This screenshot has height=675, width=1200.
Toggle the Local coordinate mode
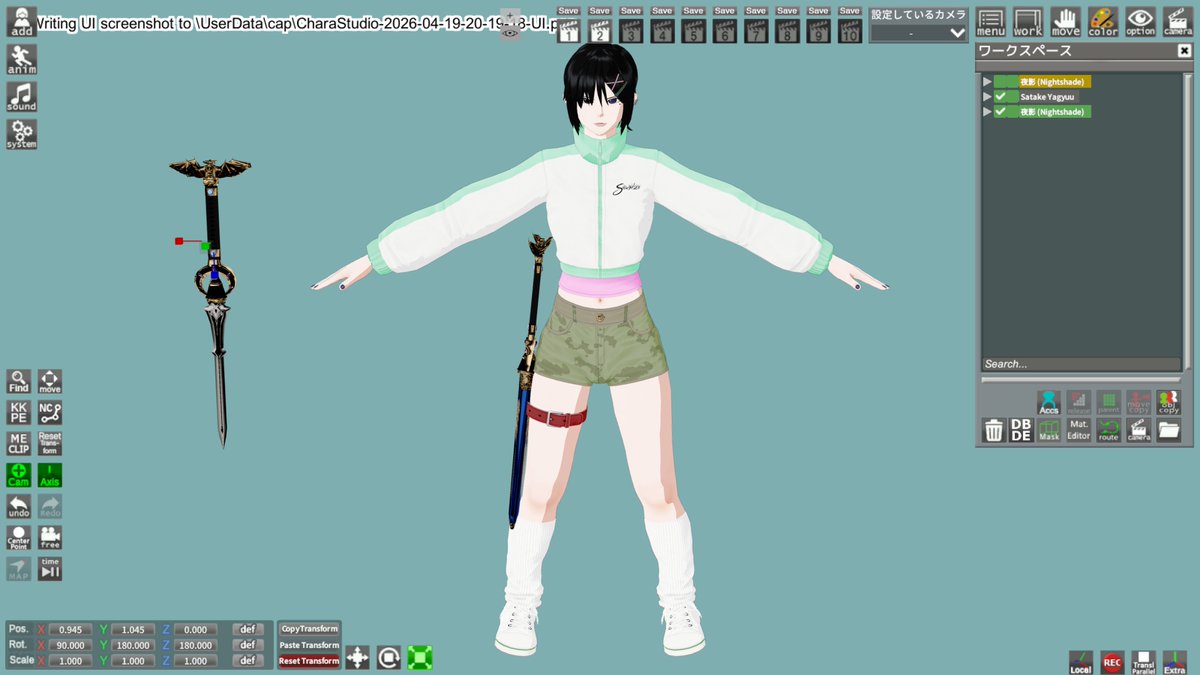click(1081, 662)
